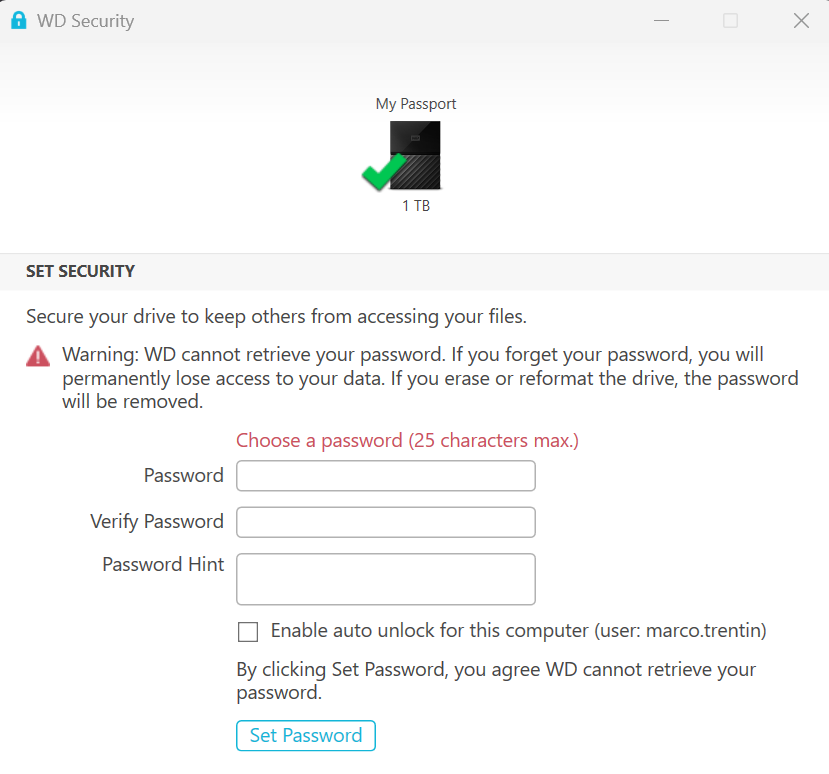Click the maximize icon in the title bar

tap(730, 20)
